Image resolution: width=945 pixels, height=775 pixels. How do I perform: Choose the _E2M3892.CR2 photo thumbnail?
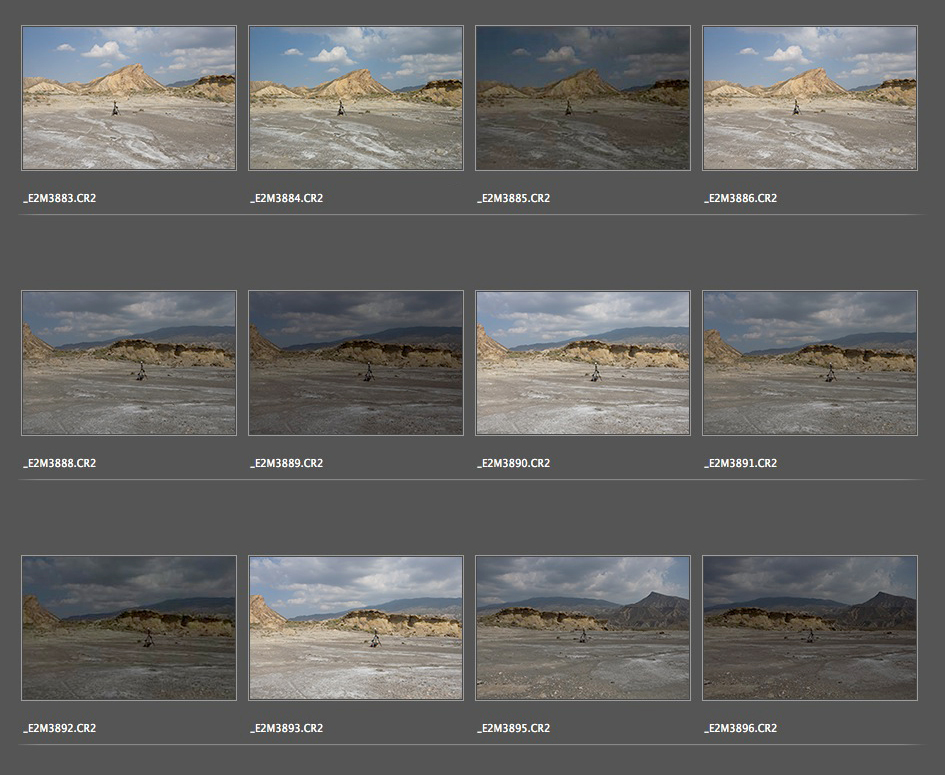pos(129,628)
